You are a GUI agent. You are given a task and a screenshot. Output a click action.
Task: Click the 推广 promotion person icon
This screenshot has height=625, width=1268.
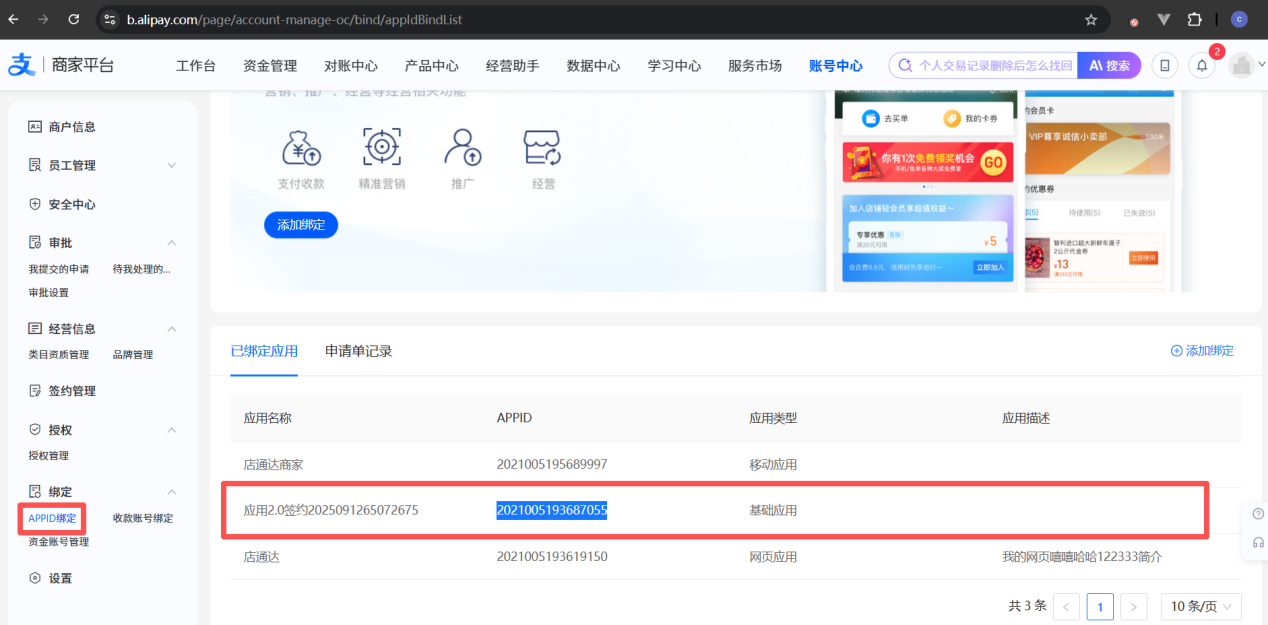click(x=462, y=148)
